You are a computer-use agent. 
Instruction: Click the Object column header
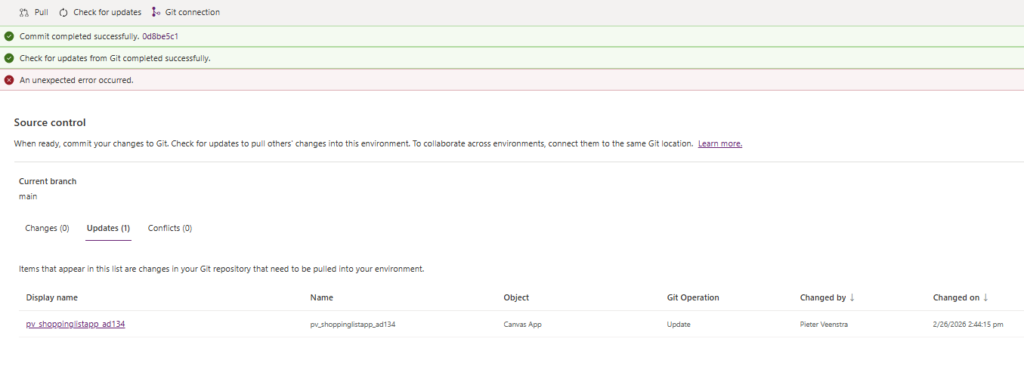click(x=516, y=298)
